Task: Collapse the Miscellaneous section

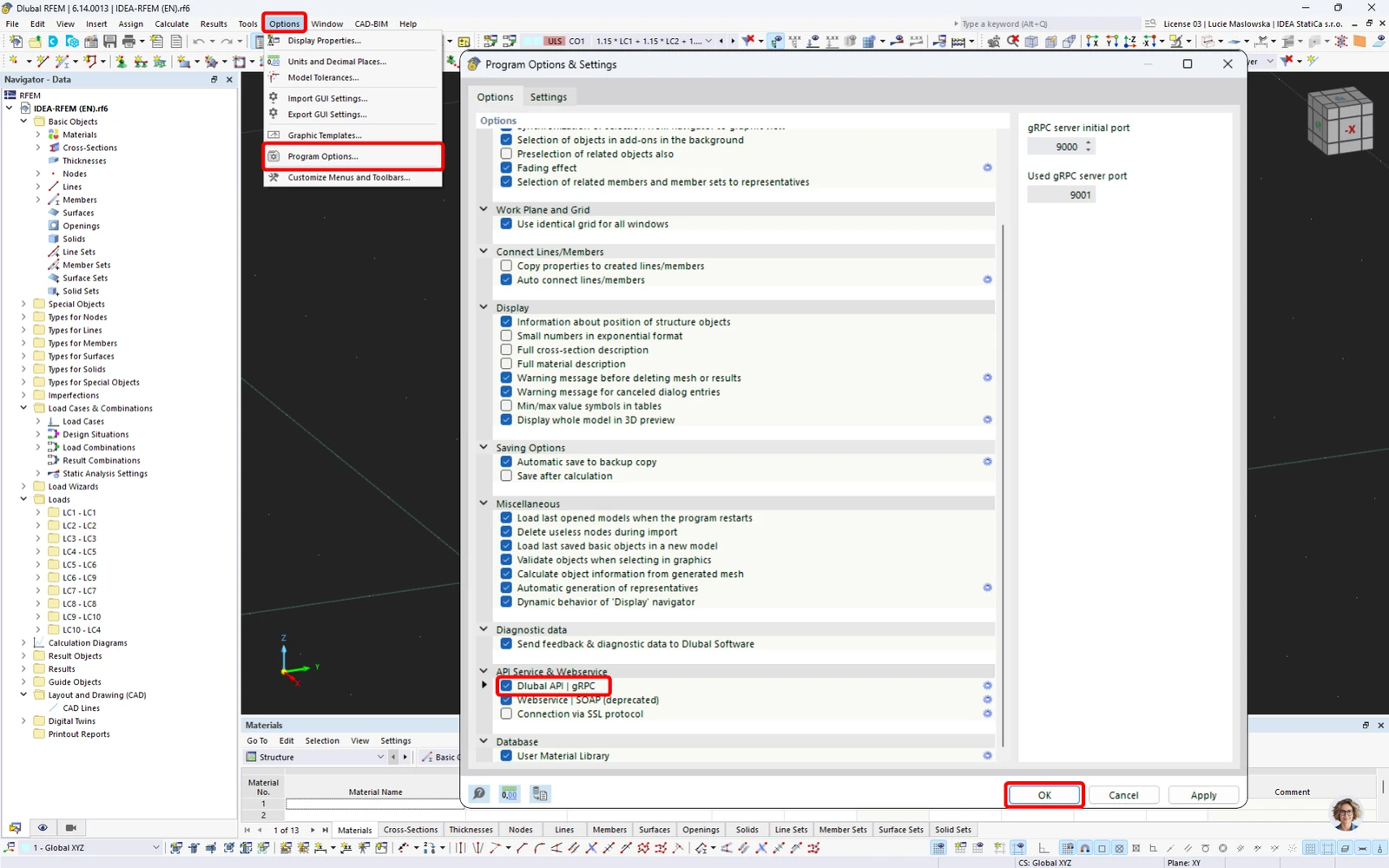Action: tap(484, 503)
